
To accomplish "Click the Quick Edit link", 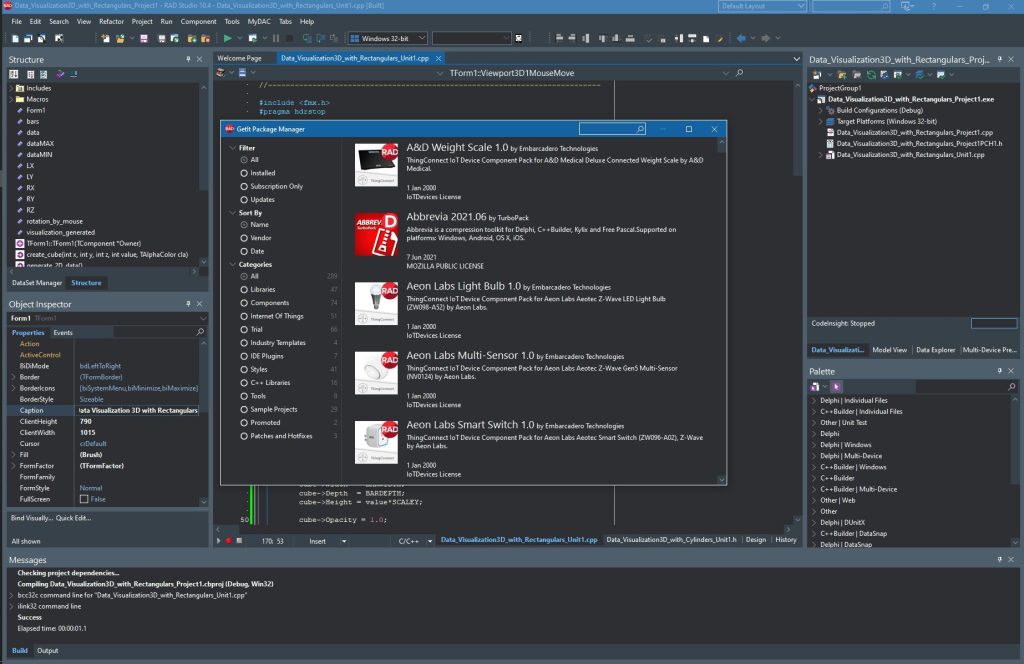I will pos(73,518).
